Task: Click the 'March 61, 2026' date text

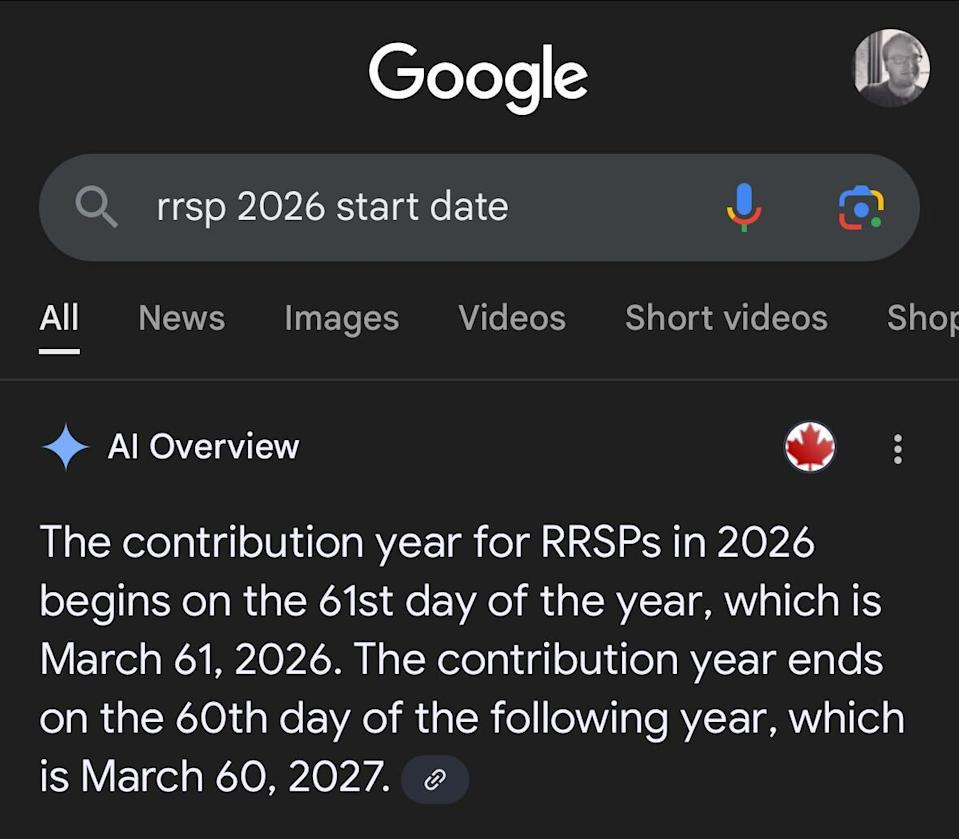Action: 186,660
